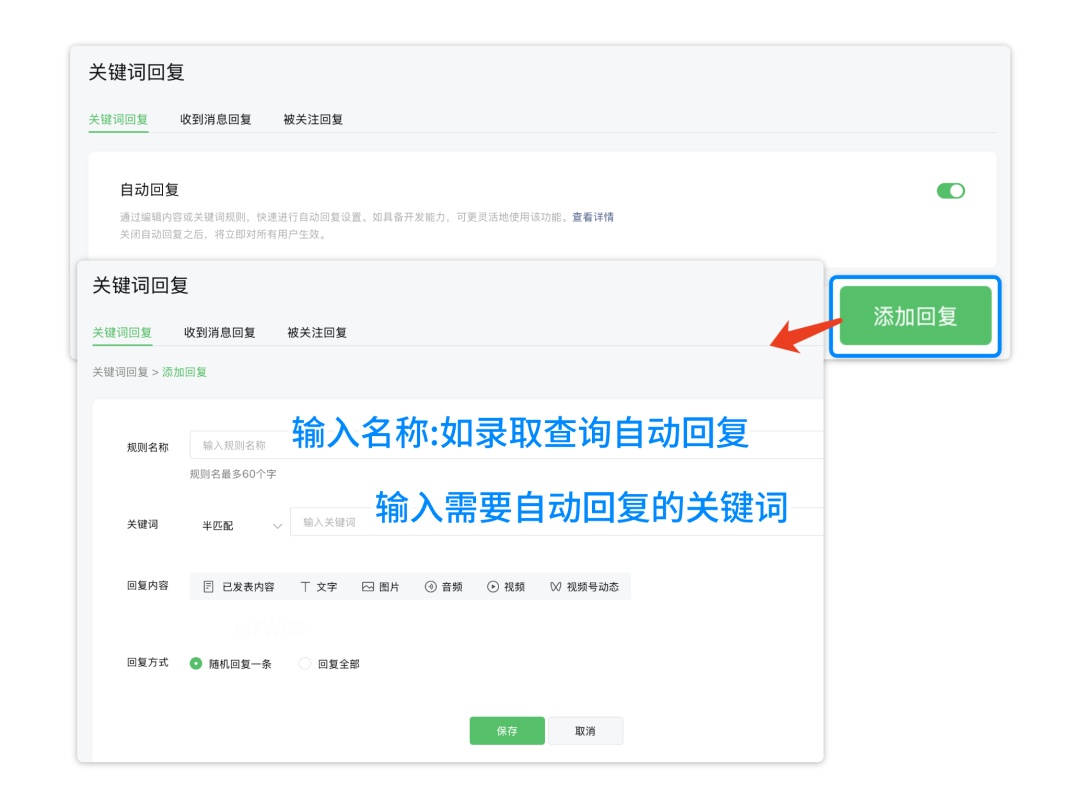Select the 随机回复一条 radio button

(196, 663)
